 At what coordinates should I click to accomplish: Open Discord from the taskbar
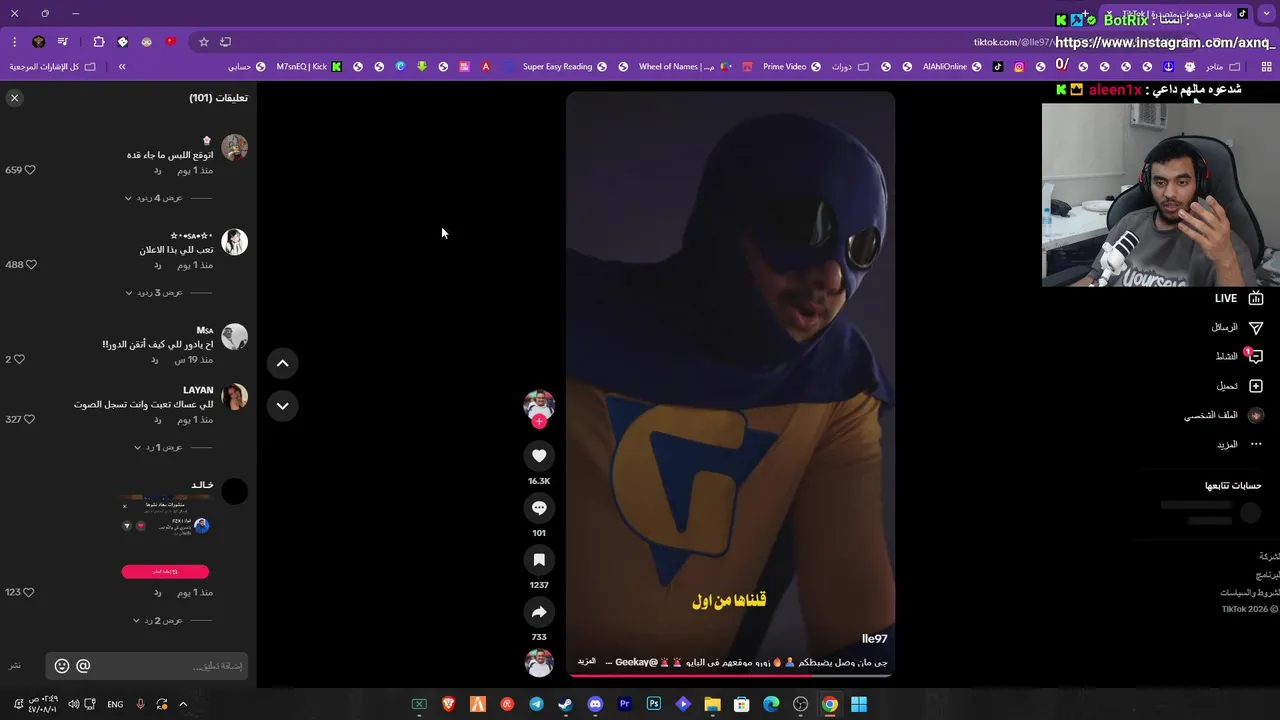tap(595, 704)
